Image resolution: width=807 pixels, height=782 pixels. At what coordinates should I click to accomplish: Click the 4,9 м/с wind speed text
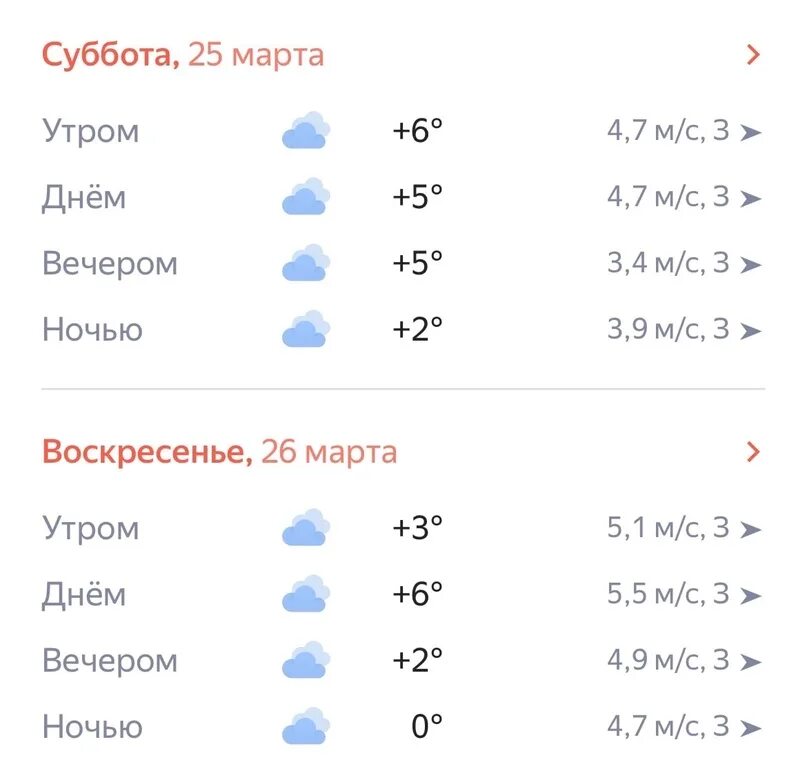656,660
